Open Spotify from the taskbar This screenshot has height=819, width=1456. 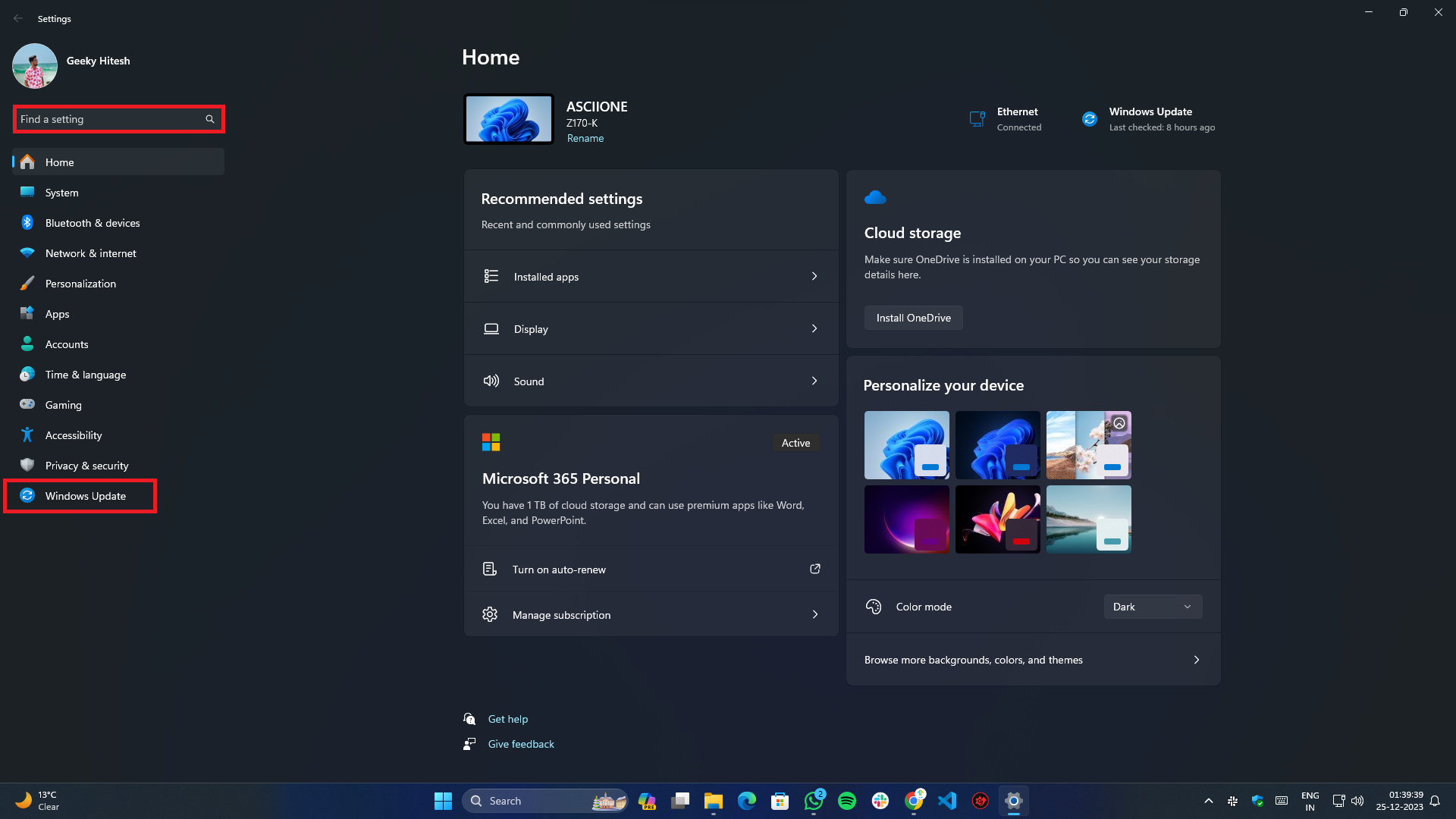click(x=847, y=801)
